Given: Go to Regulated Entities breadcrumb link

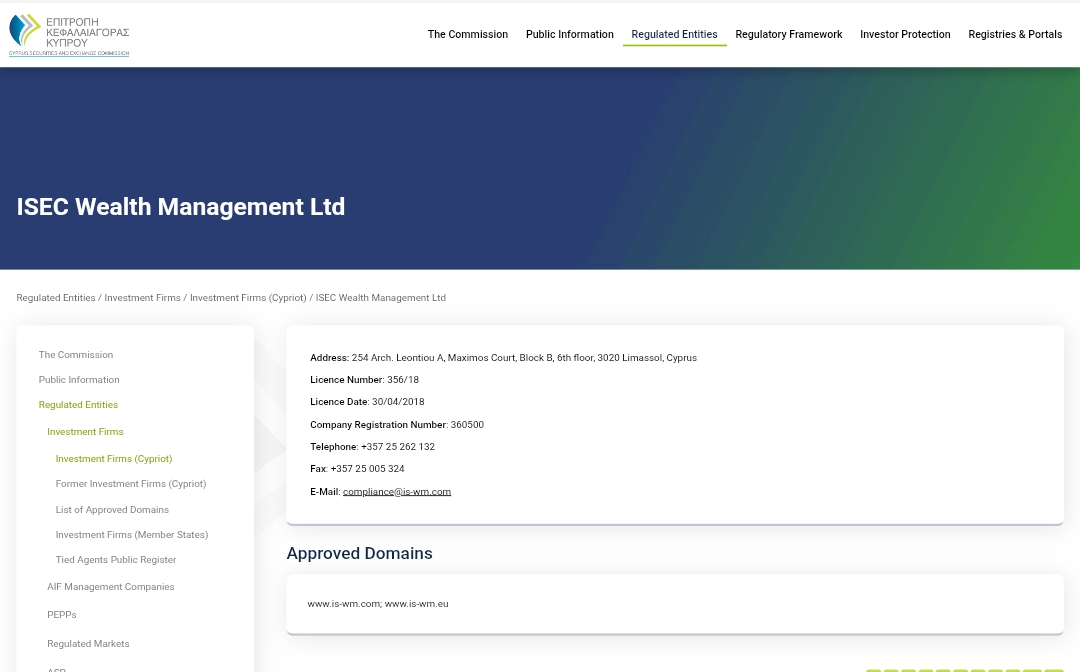Looking at the screenshot, I should point(56,298).
